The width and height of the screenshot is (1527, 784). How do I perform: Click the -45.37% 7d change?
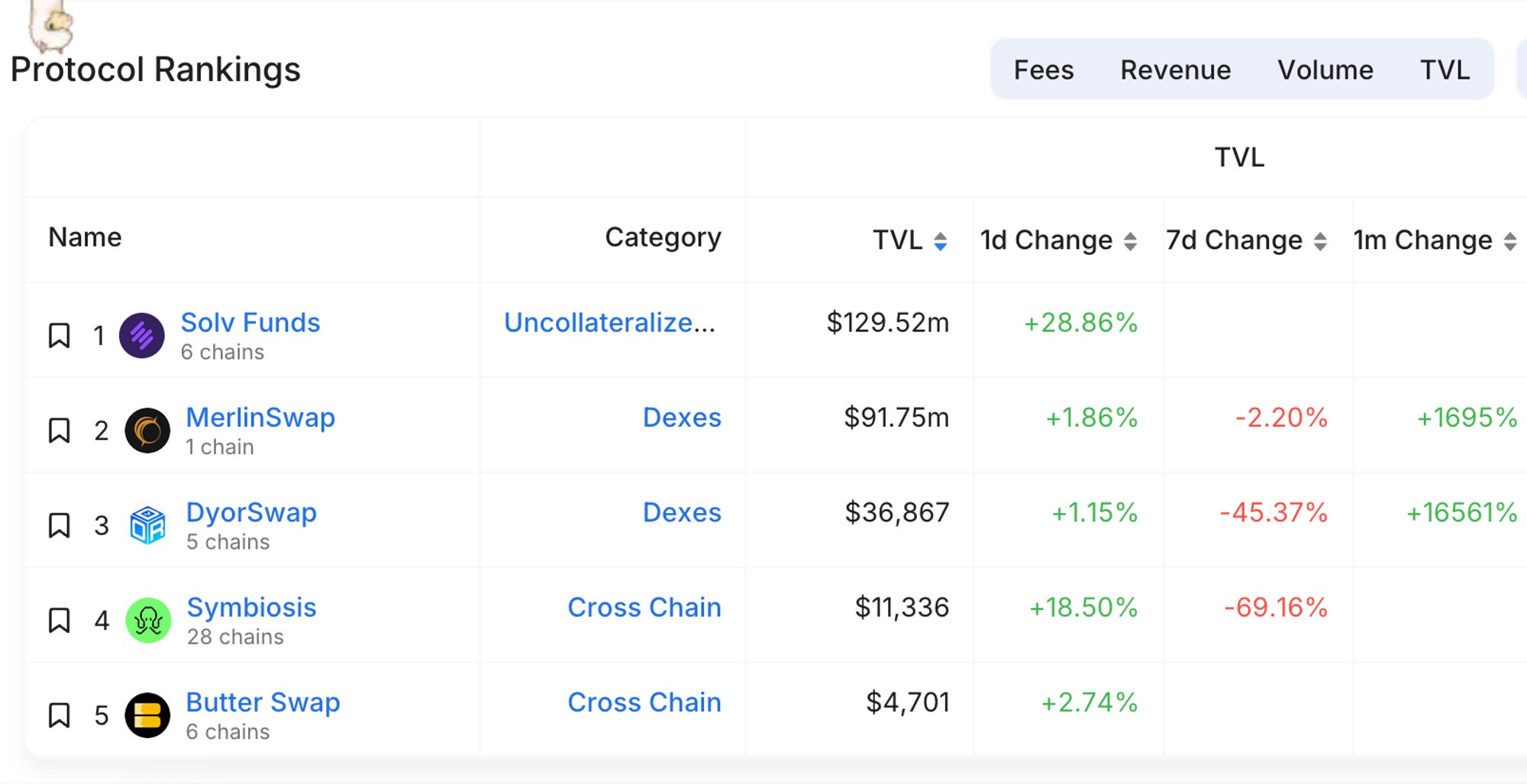1274,512
